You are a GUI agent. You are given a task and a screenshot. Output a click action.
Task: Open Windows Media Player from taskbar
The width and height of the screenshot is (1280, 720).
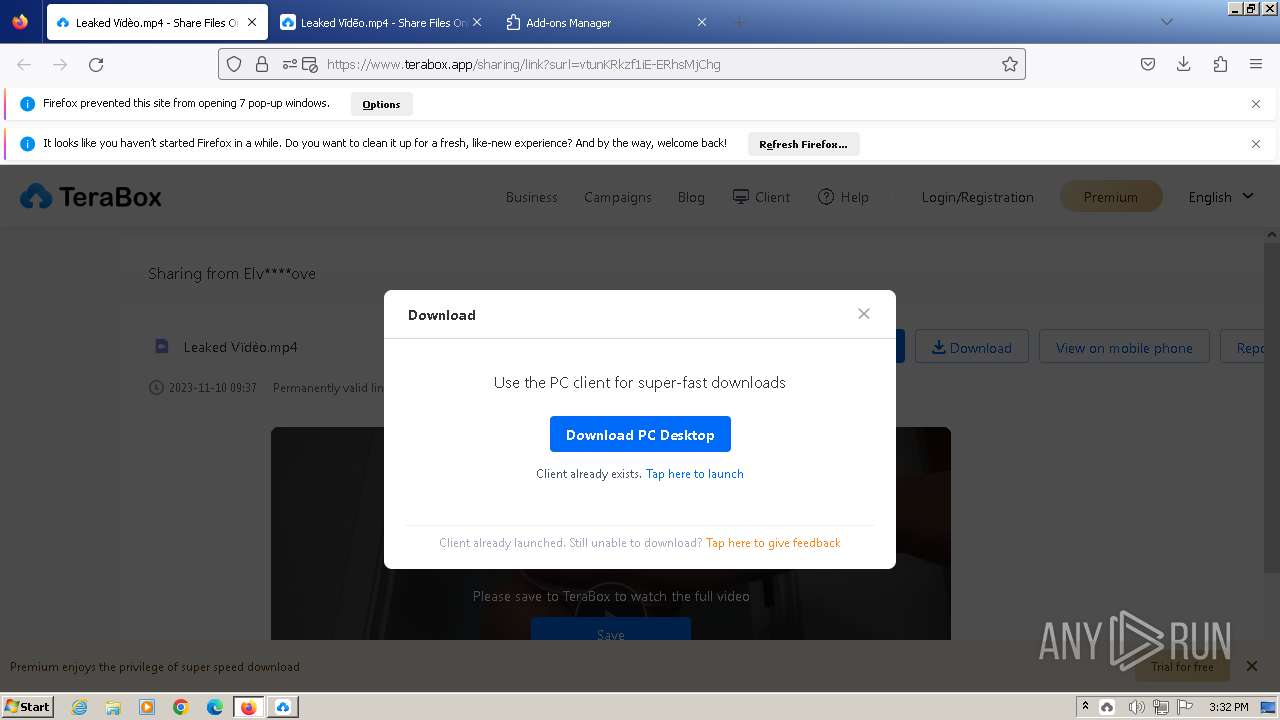[147, 707]
